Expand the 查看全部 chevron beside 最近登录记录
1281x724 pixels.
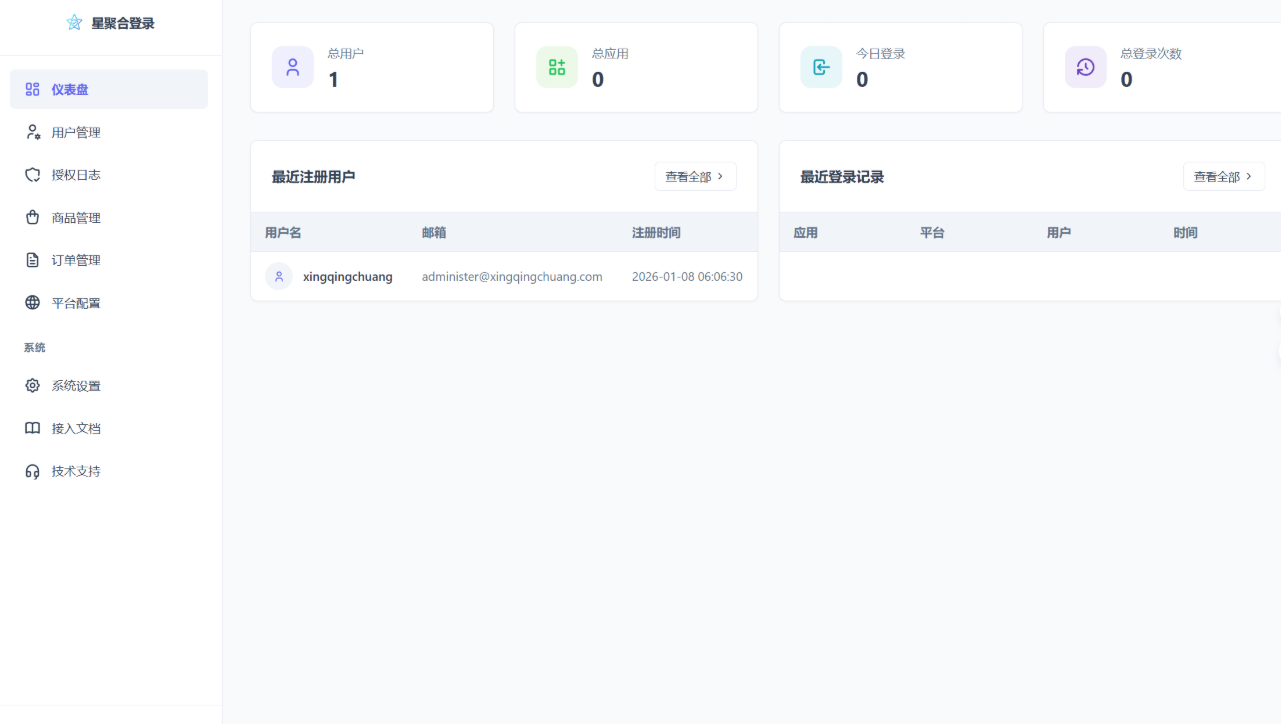(1247, 175)
